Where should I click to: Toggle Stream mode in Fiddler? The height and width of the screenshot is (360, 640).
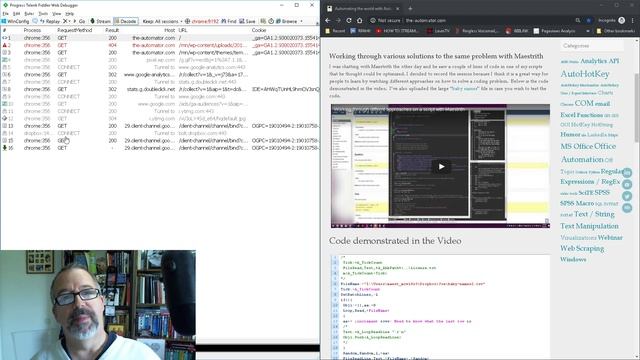pyautogui.click(x=100, y=21)
